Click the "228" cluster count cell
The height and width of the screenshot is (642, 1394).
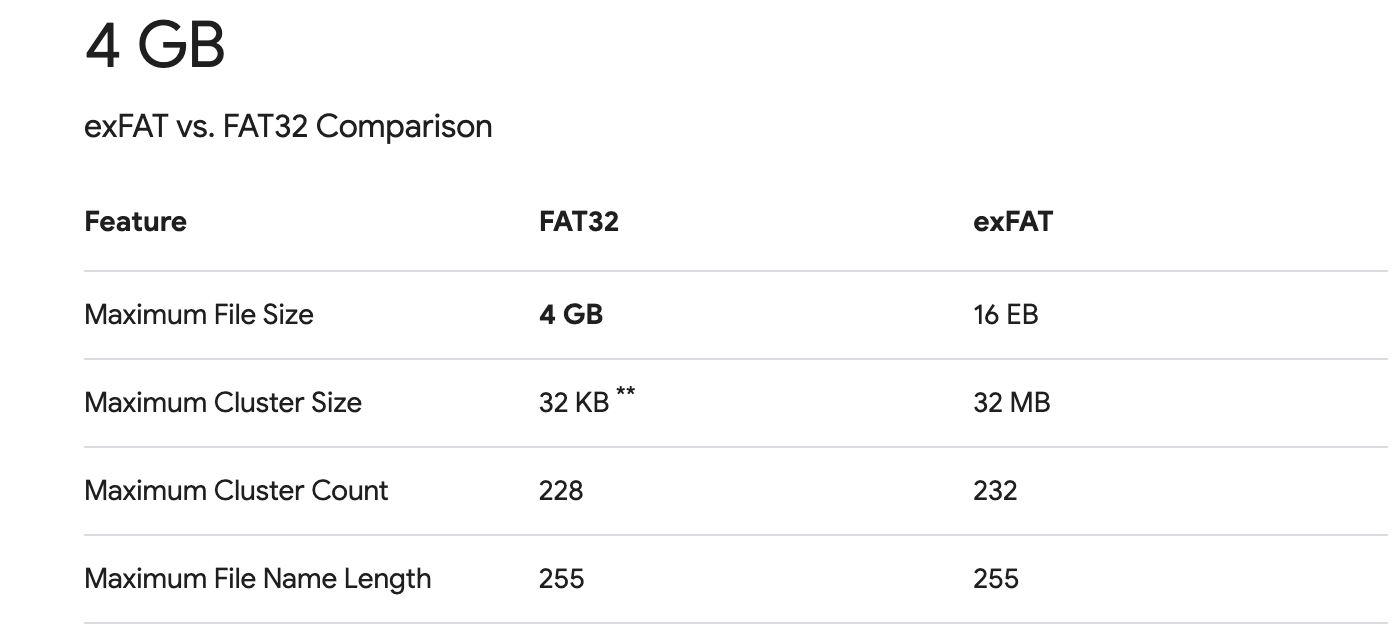pyautogui.click(x=560, y=491)
